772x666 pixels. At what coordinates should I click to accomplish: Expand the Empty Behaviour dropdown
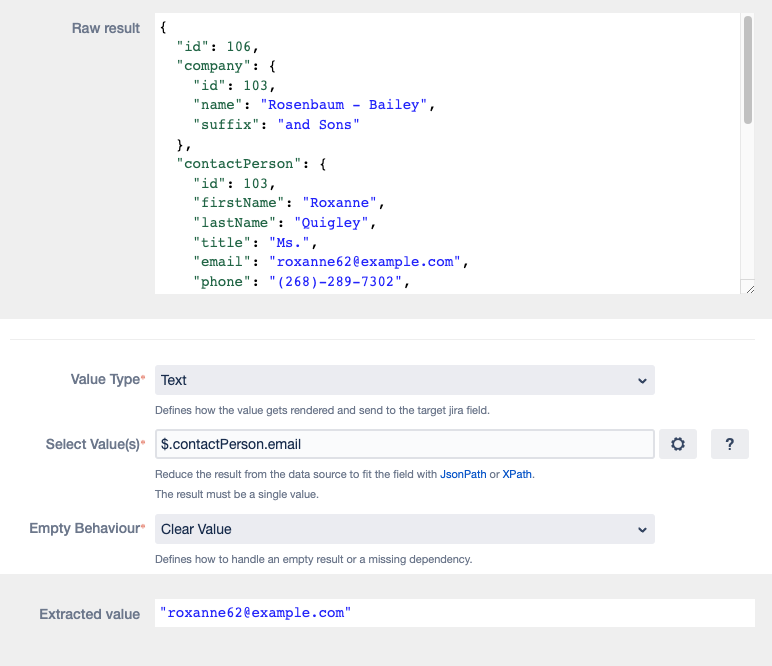pyautogui.click(x=404, y=529)
